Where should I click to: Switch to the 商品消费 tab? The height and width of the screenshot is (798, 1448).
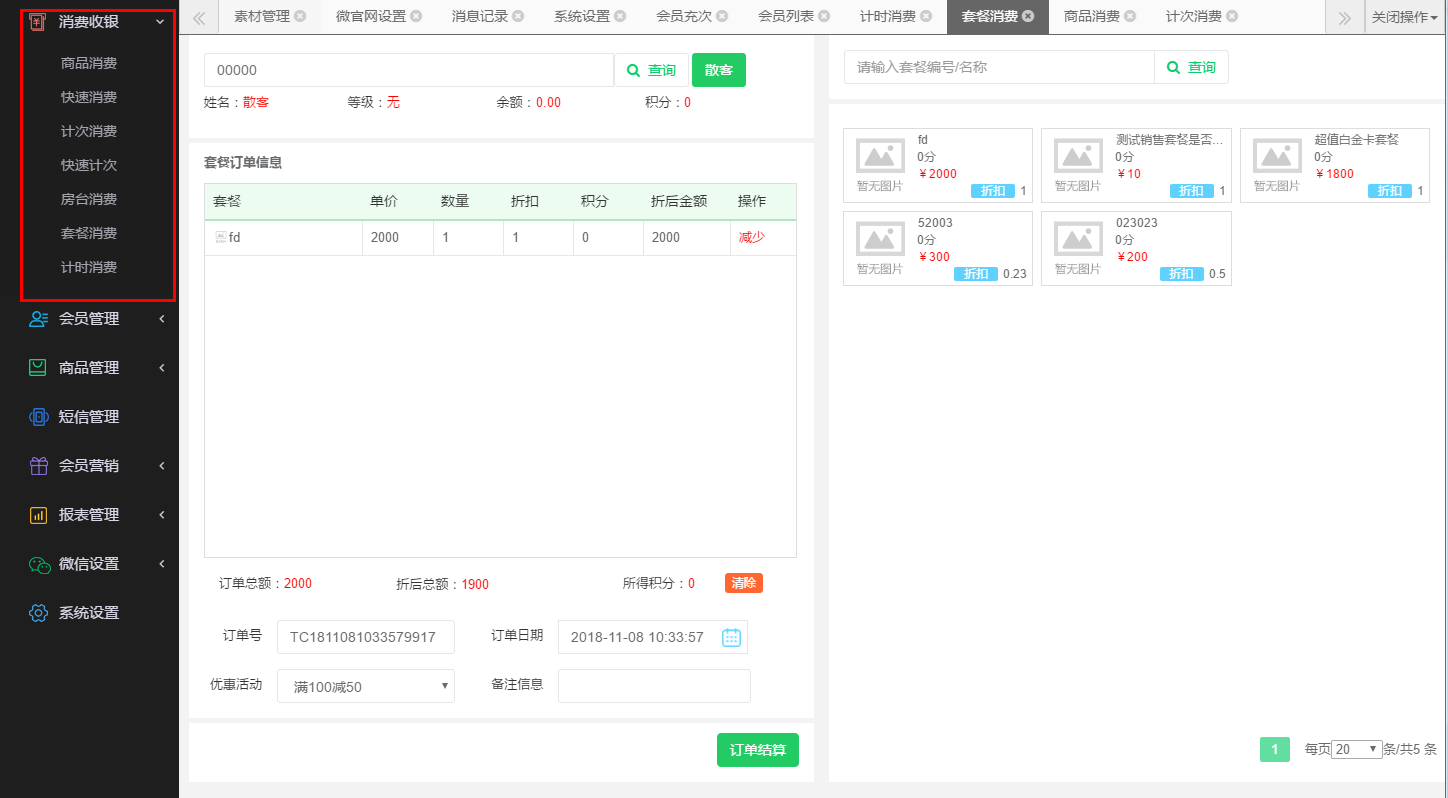1092,16
